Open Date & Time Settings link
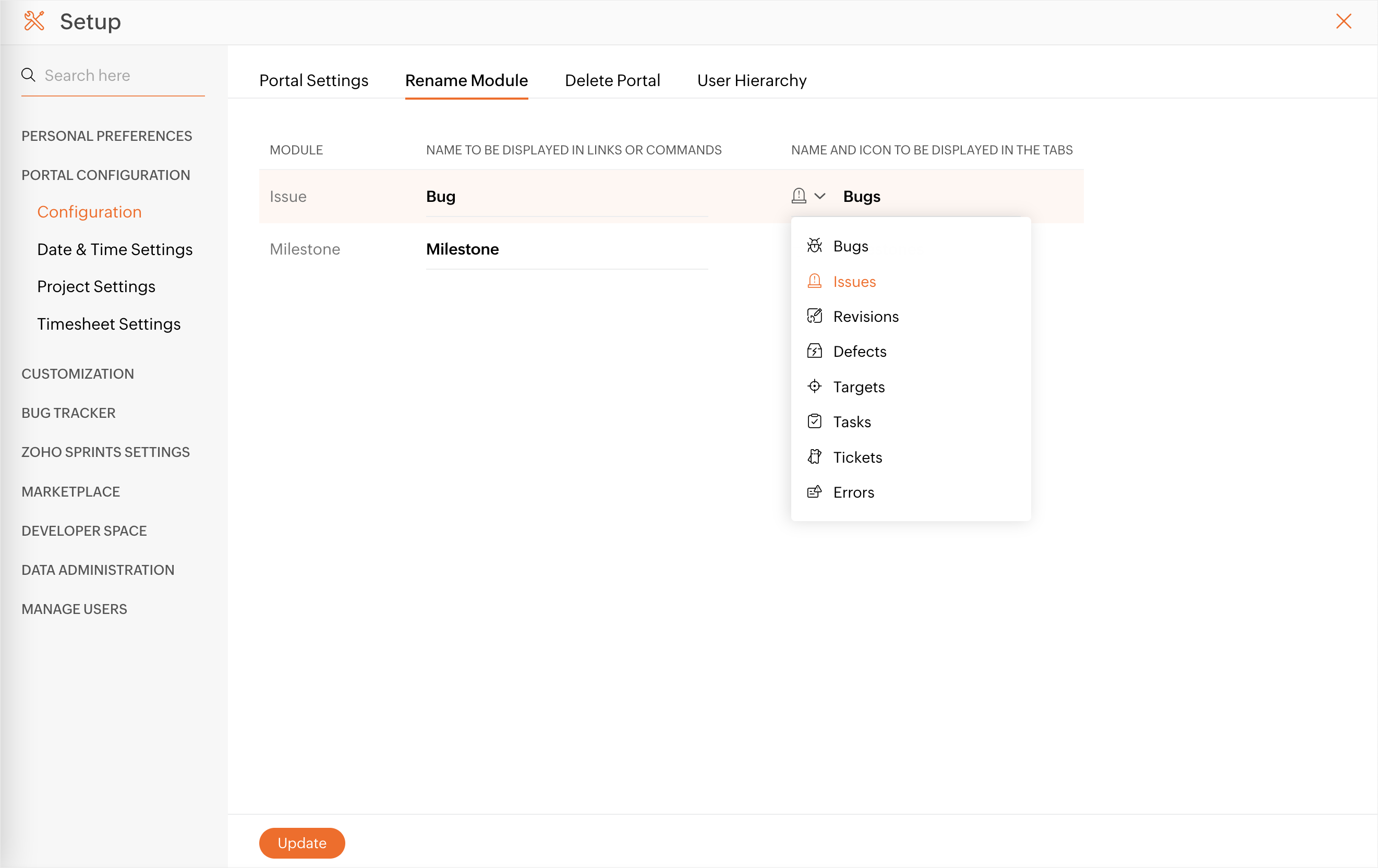Viewport: 1378px width, 868px height. pyautogui.click(x=114, y=249)
